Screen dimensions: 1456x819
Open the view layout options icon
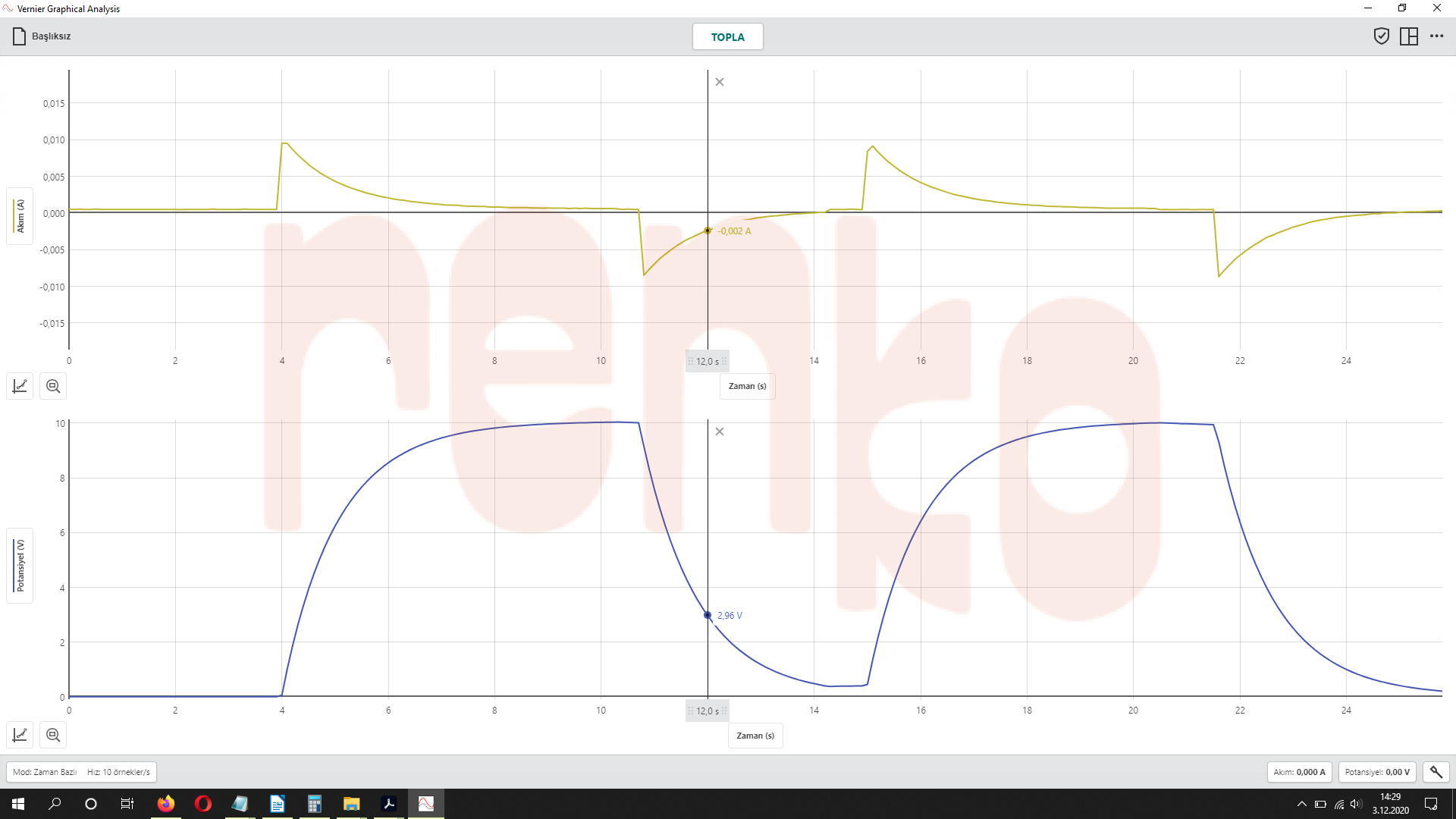[1408, 36]
